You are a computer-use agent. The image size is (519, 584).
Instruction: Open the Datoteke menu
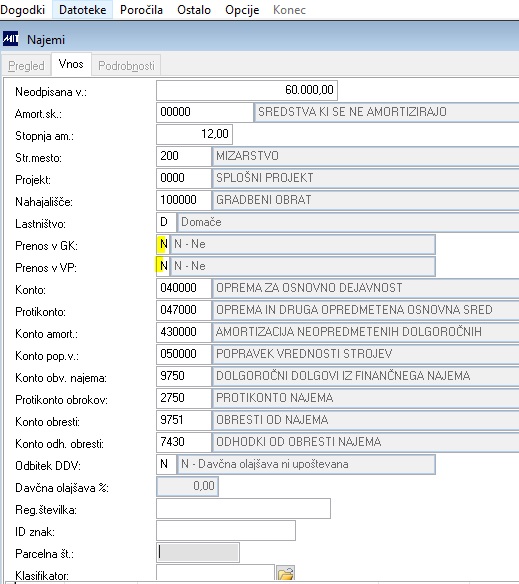[83, 10]
